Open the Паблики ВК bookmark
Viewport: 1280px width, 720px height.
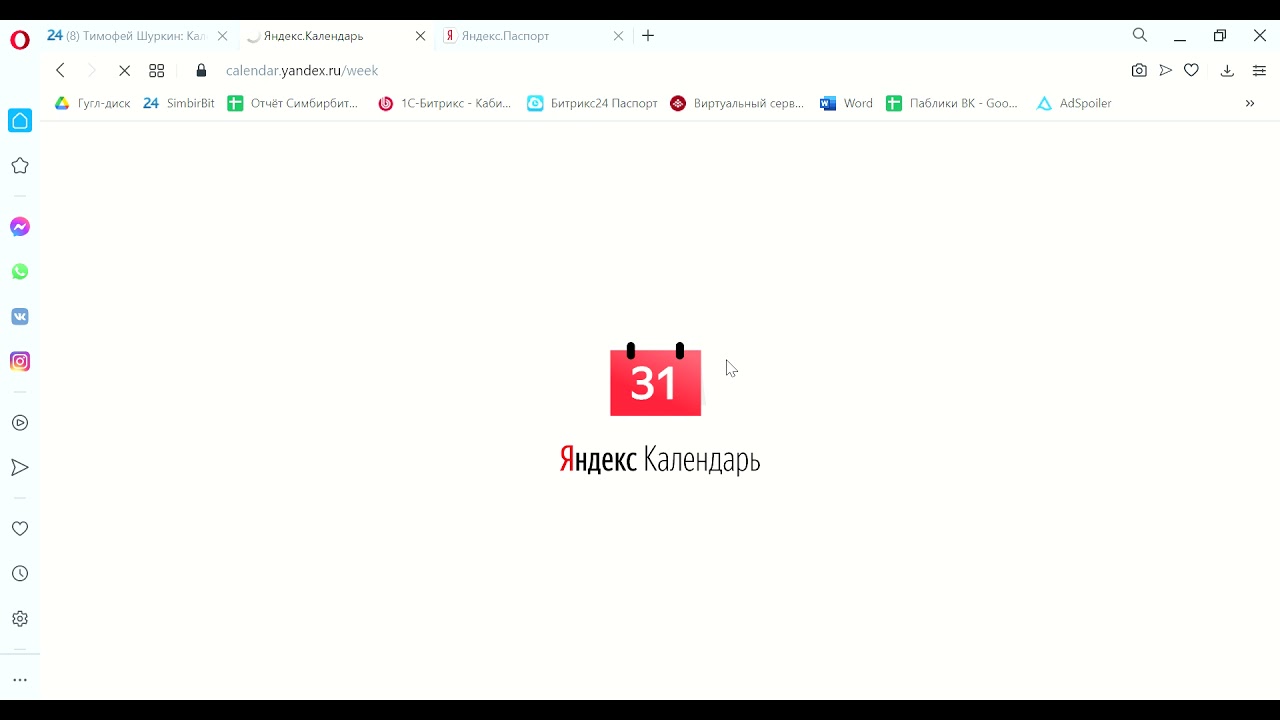click(952, 103)
